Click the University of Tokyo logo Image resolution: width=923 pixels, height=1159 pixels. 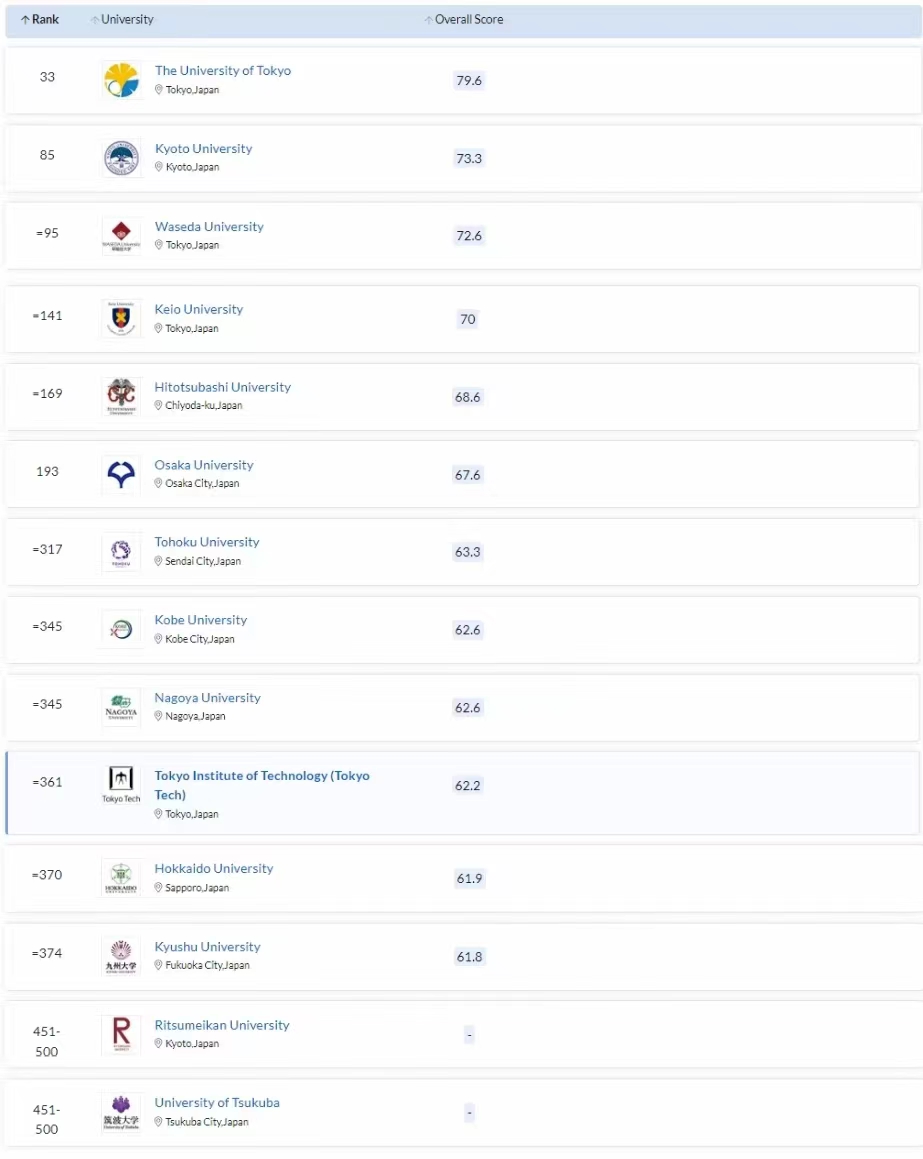point(121,80)
